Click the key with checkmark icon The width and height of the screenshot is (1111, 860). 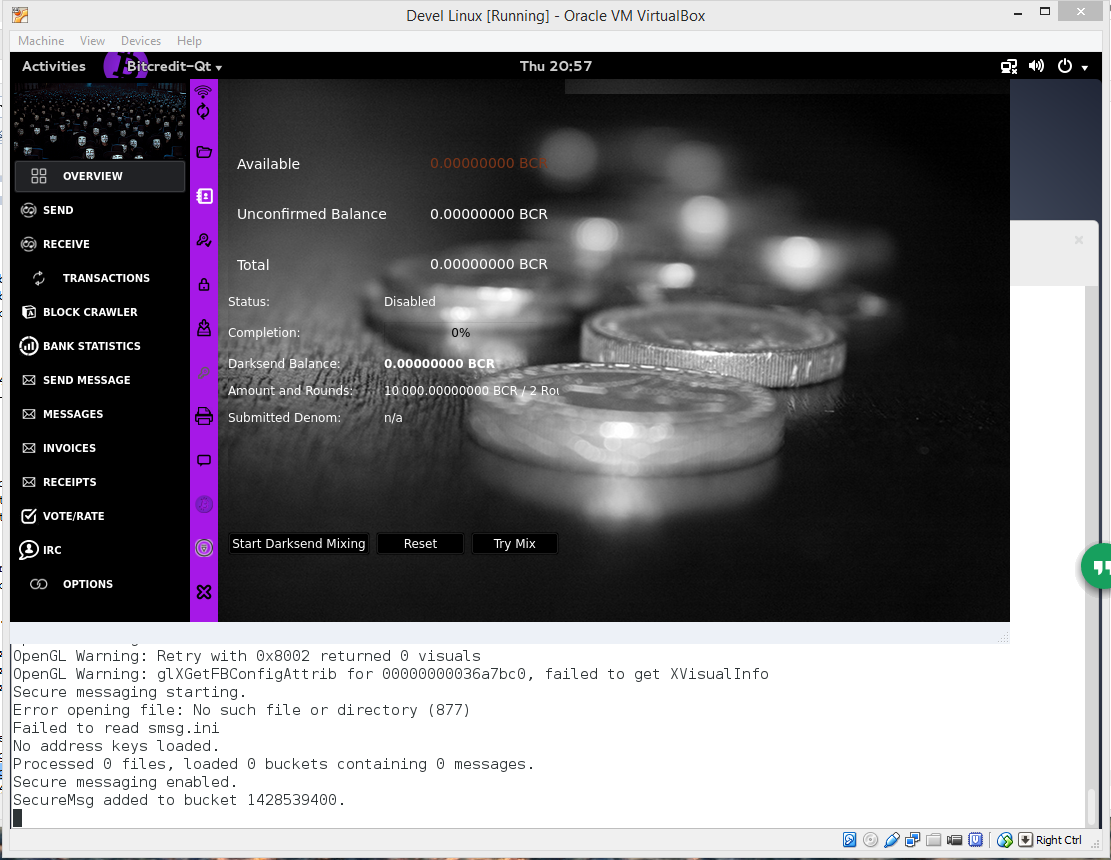(x=204, y=240)
